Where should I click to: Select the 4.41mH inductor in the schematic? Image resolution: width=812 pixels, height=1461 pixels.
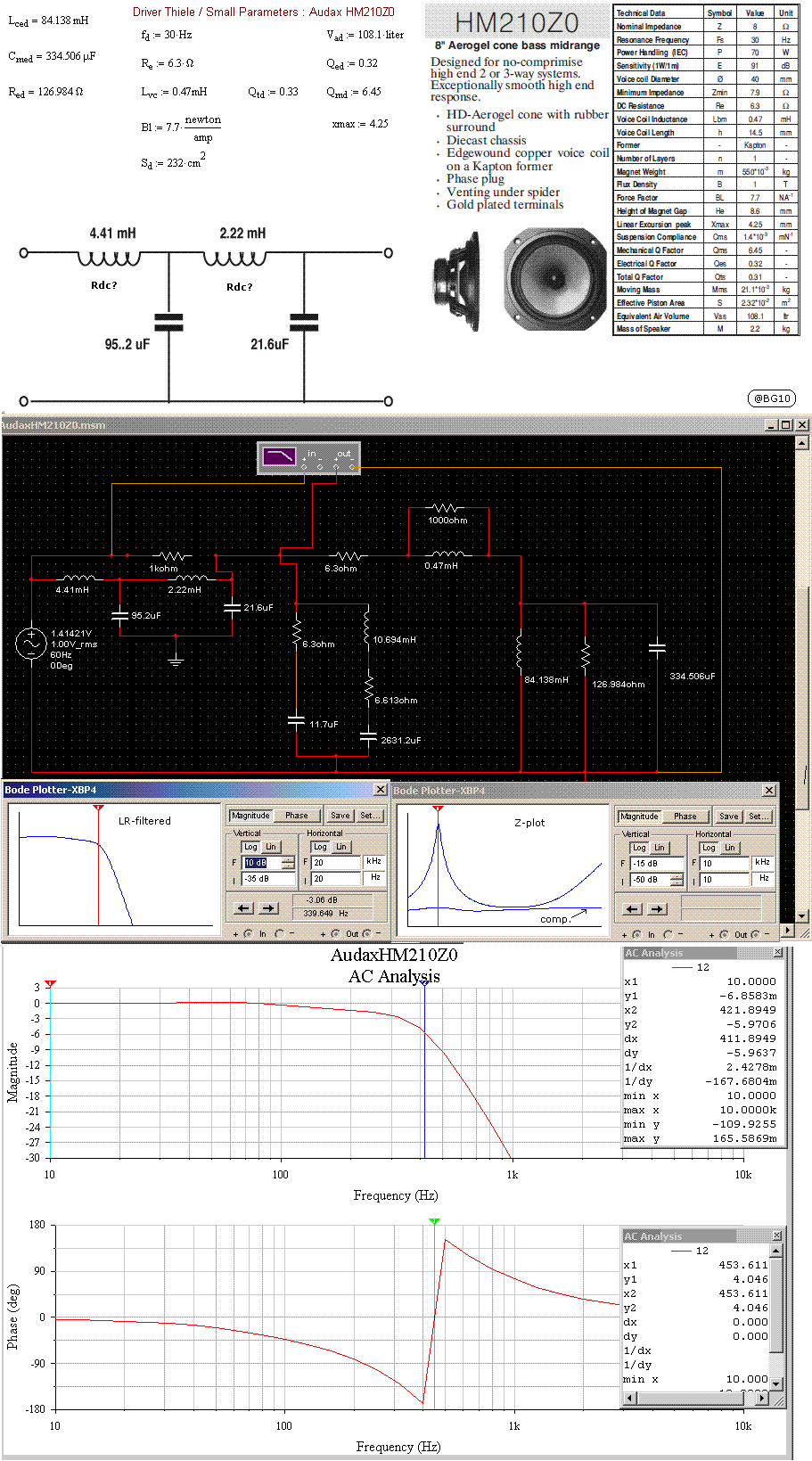coord(78,579)
